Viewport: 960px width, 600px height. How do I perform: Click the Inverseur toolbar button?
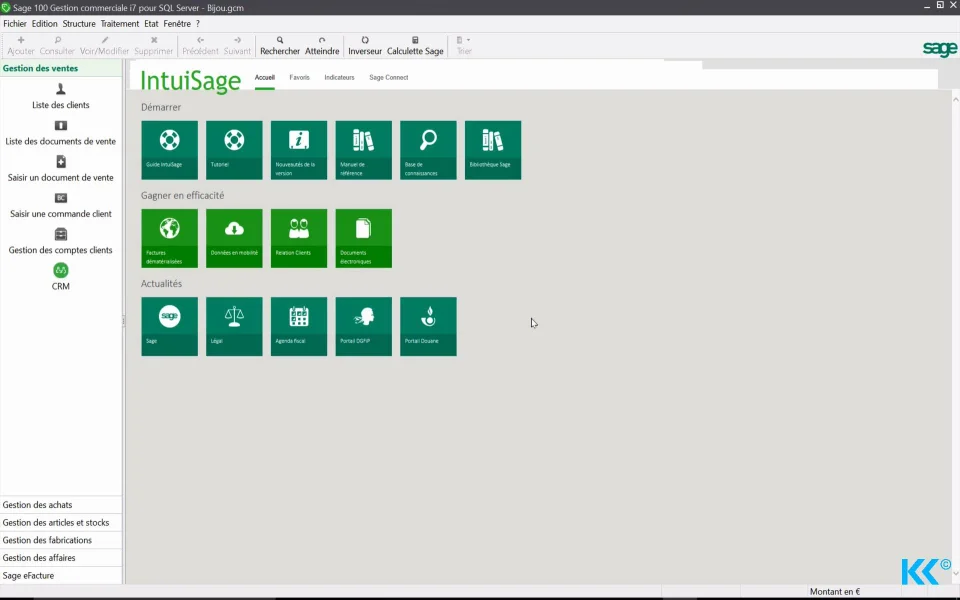tap(365, 46)
